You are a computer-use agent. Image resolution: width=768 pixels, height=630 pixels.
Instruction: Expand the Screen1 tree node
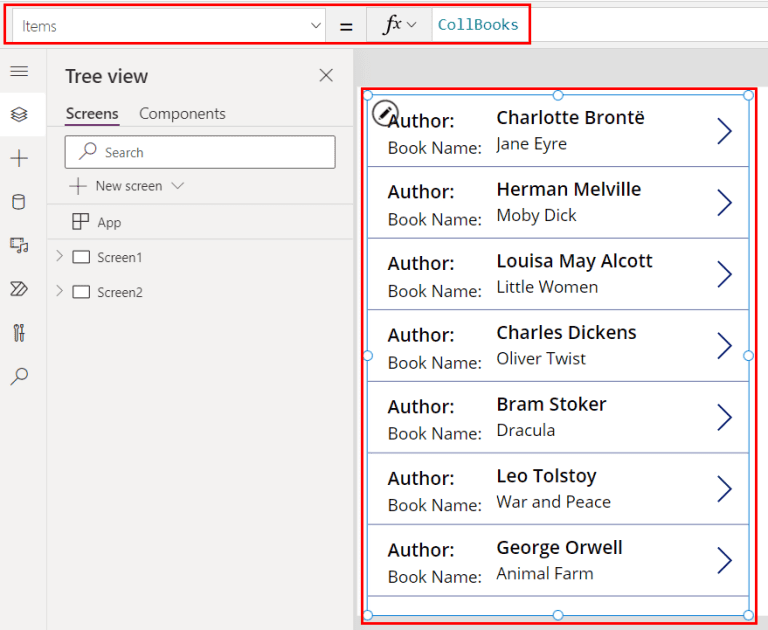[60, 256]
